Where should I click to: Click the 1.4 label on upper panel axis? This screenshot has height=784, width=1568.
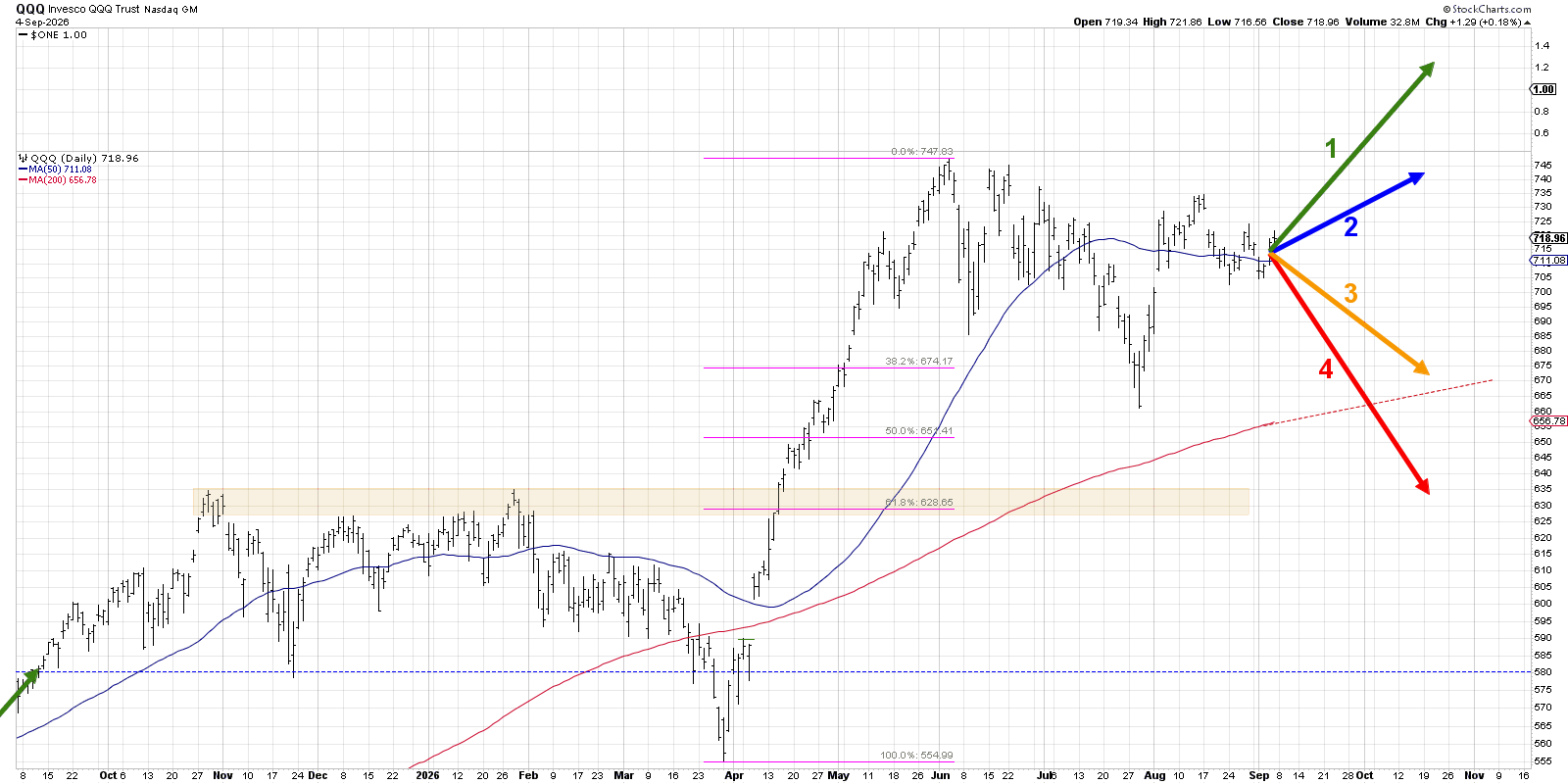1542,46
